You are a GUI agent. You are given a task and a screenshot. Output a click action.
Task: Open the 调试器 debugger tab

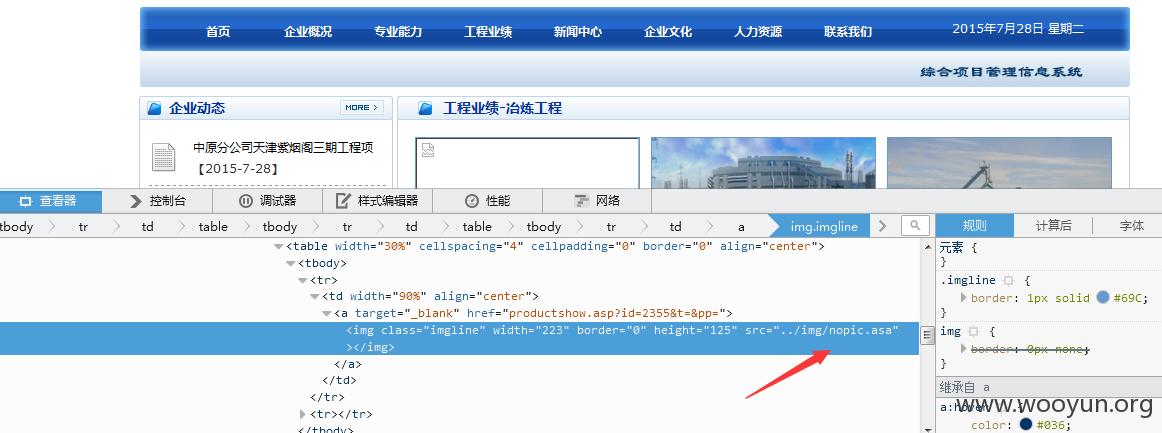[268, 201]
